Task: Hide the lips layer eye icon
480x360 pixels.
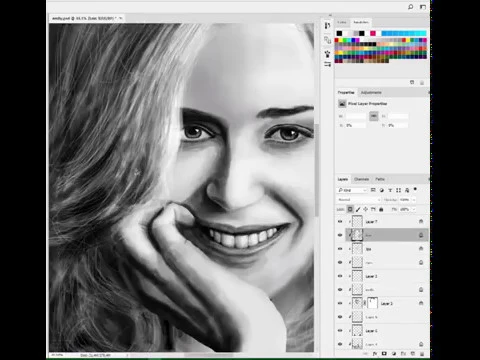Action: 340,249
